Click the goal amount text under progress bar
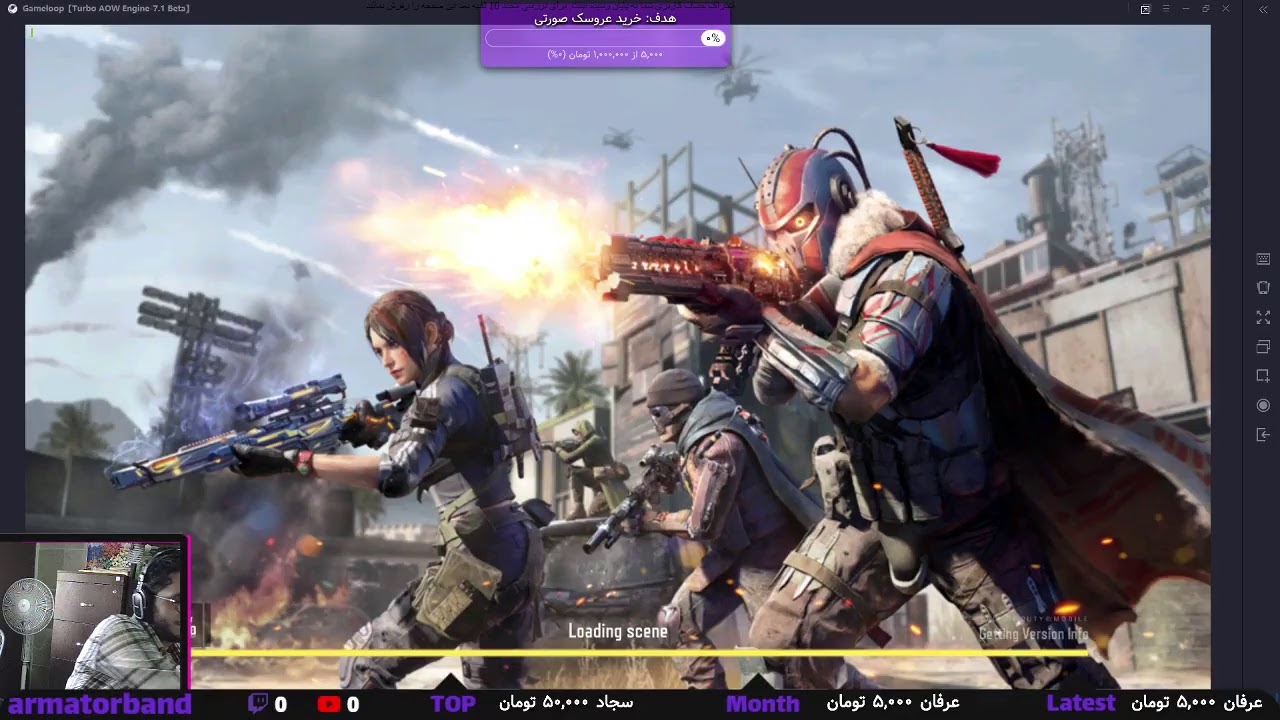 [x=605, y=55]
